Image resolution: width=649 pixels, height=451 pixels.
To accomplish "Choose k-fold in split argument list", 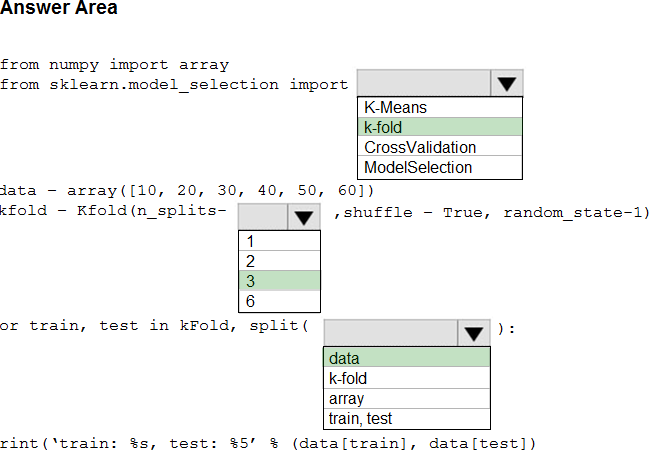I will (x=407, y=378).
